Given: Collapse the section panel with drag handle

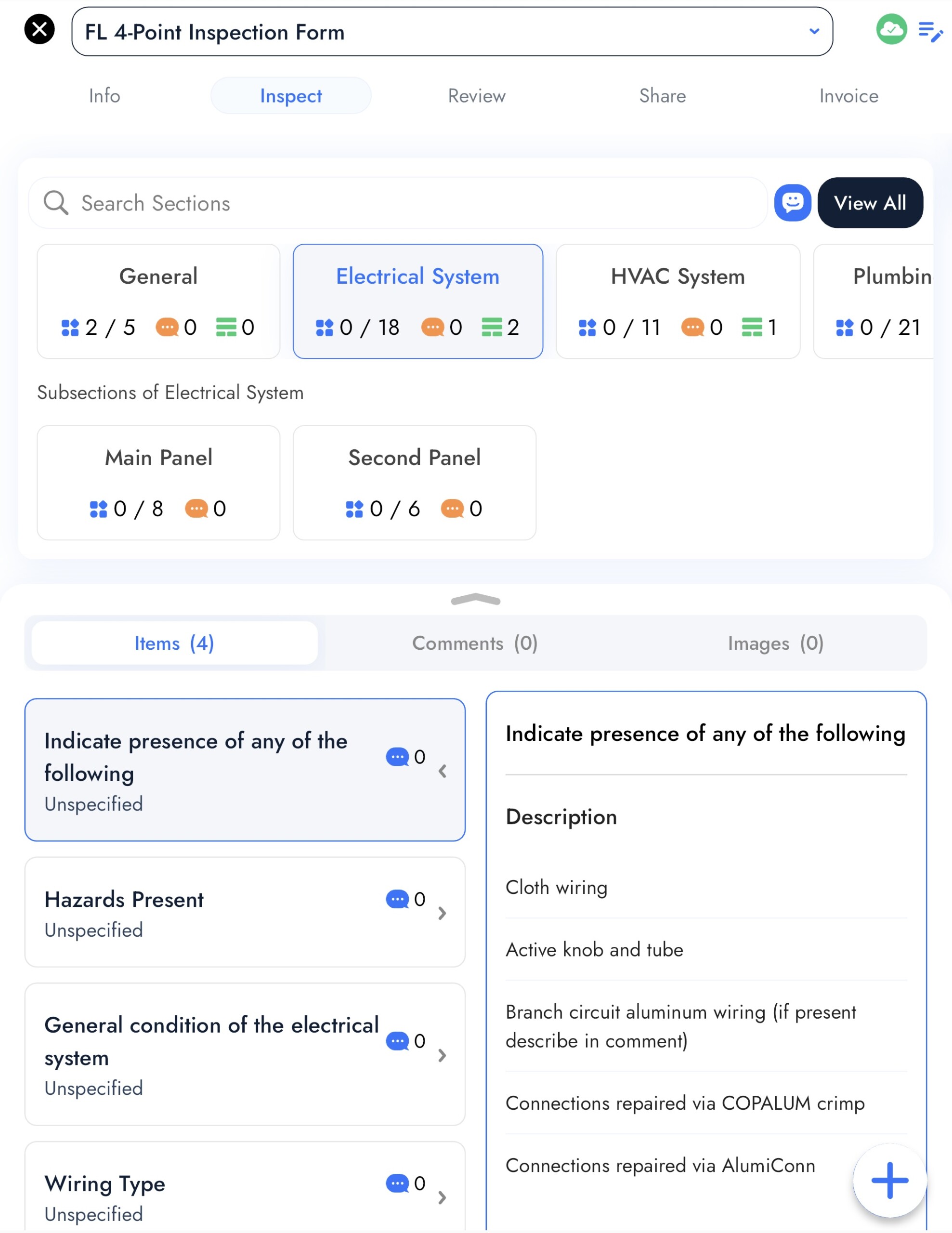Looking at the screenshot, I should pos(476,600).
